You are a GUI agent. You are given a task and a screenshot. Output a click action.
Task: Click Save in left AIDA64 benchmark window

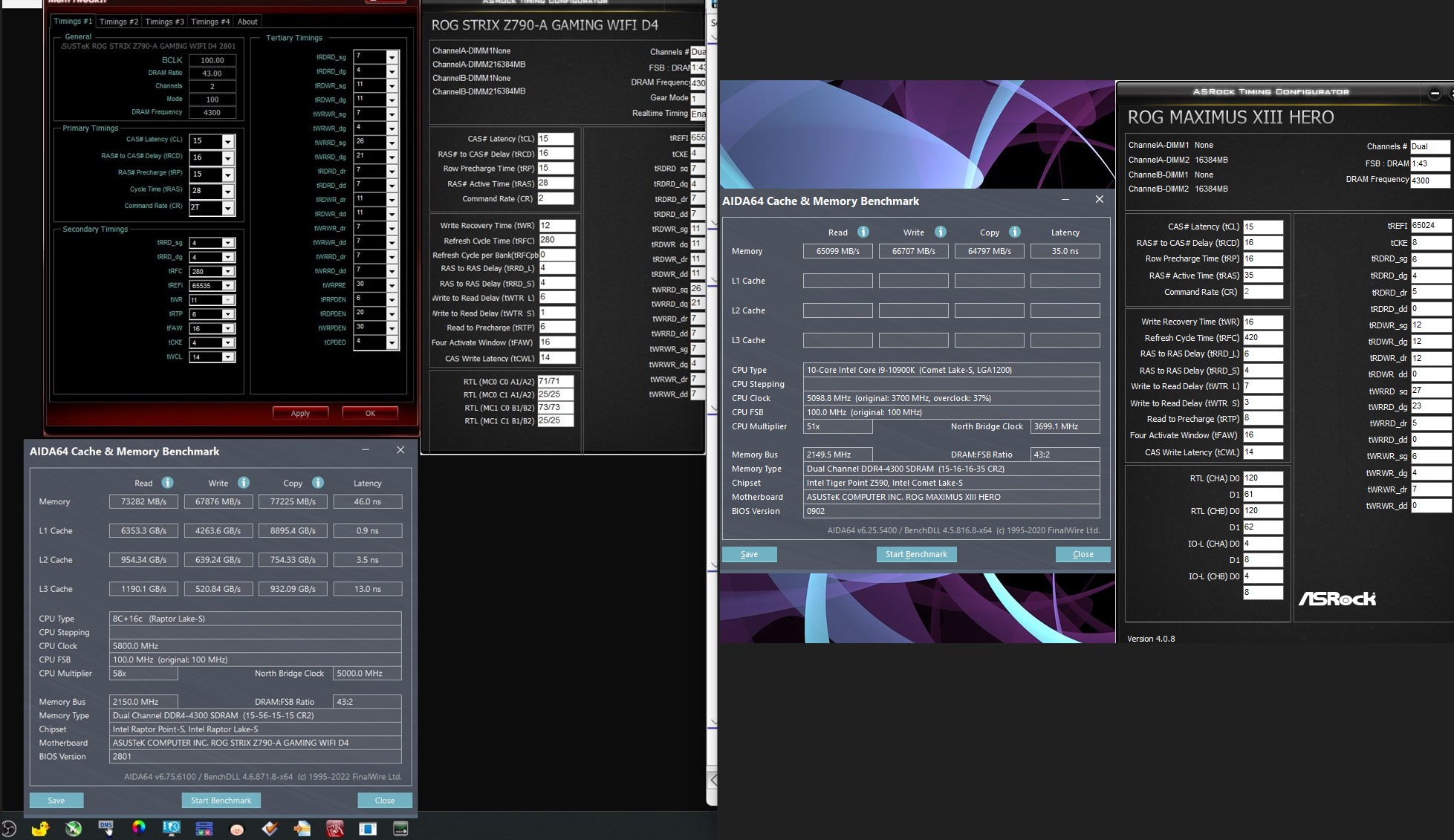click(56, 800)
